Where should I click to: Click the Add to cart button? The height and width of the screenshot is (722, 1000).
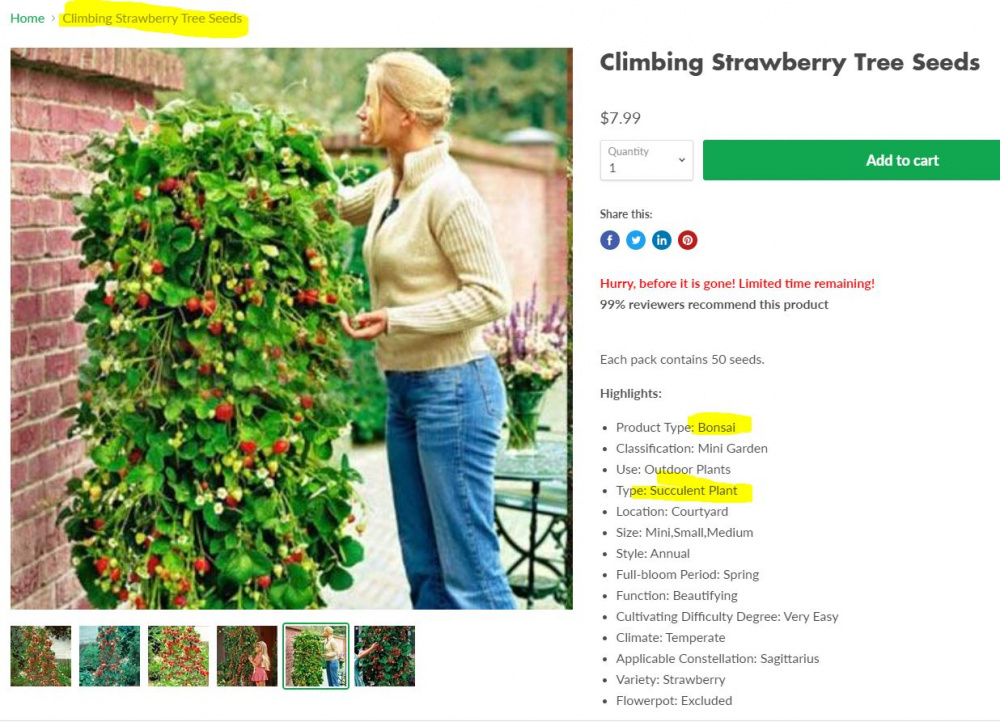pos(851,160)
